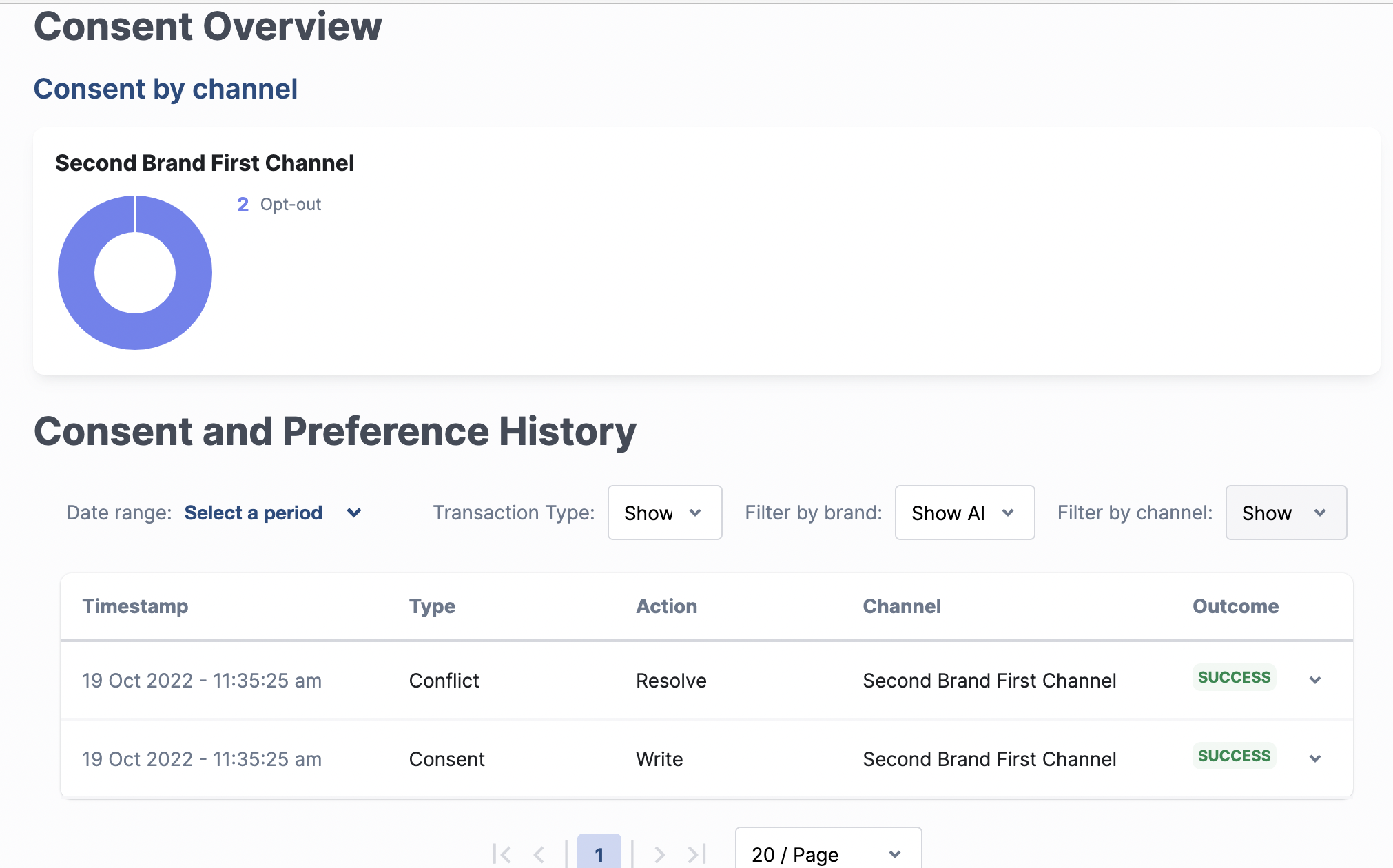The image size is (1393, 868).
Task: Open Filter by brand dropdown
Action: 964,513
